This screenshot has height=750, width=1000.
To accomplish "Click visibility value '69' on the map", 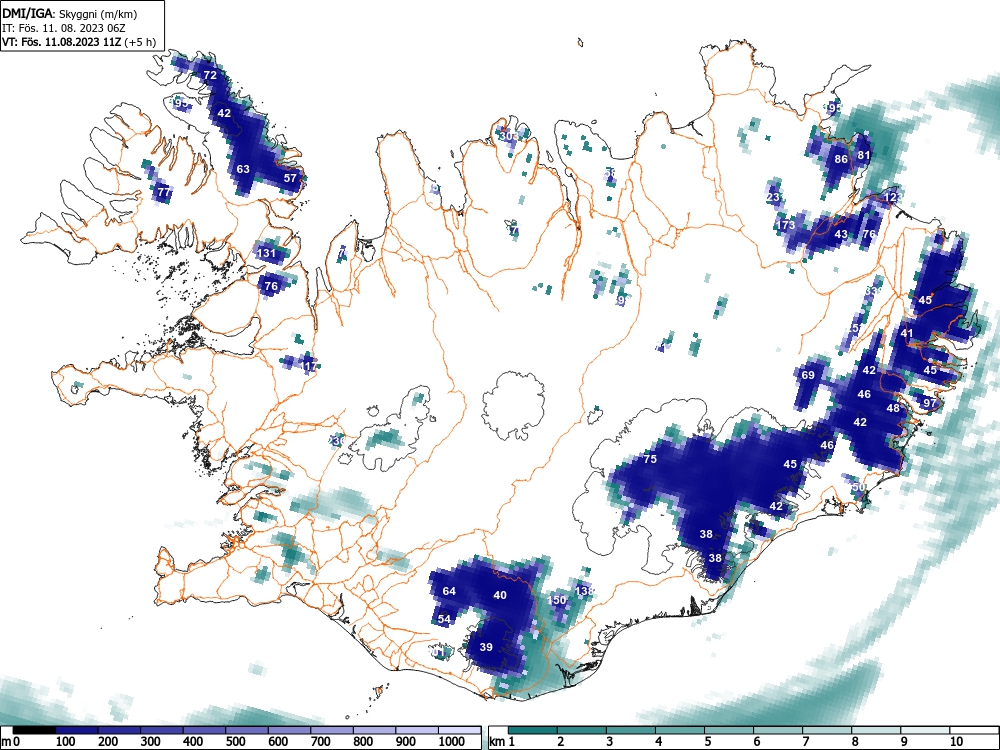I will tap(808, 374).
